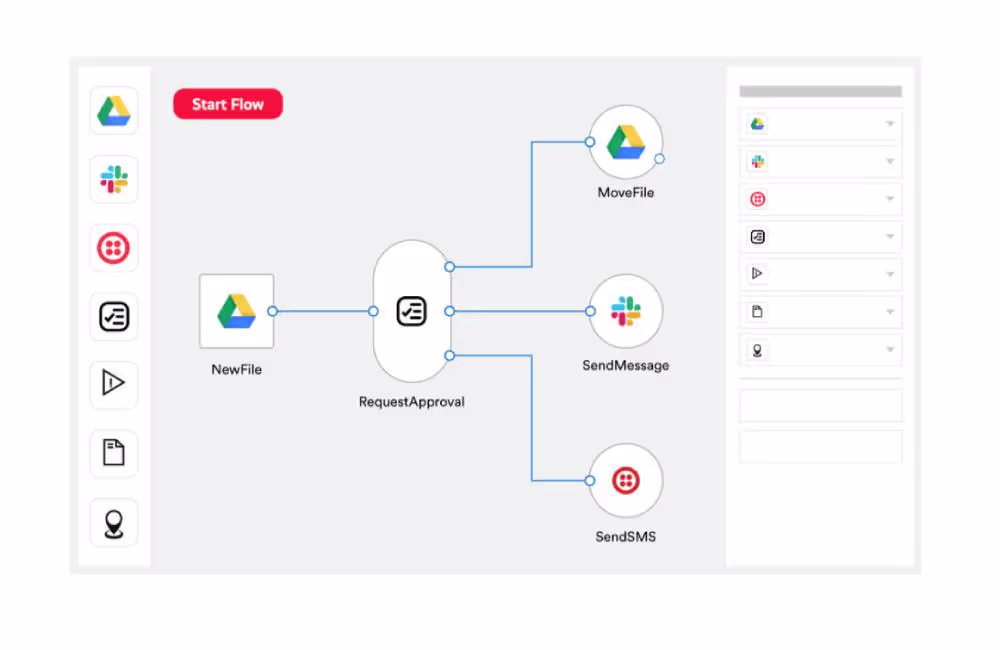Click RequestApproval's top output port
This screenshot has width=1000, height=650.
coord(450,267)
